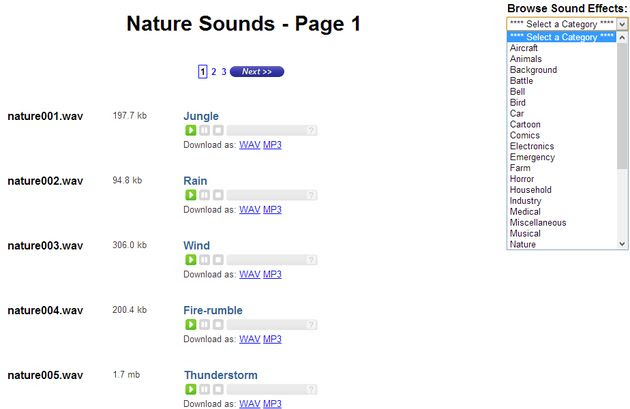Open the Select a Category dropdown arrow
This screenshot has height=409, width=630.
pyautogui.click(x=622, y=24)
